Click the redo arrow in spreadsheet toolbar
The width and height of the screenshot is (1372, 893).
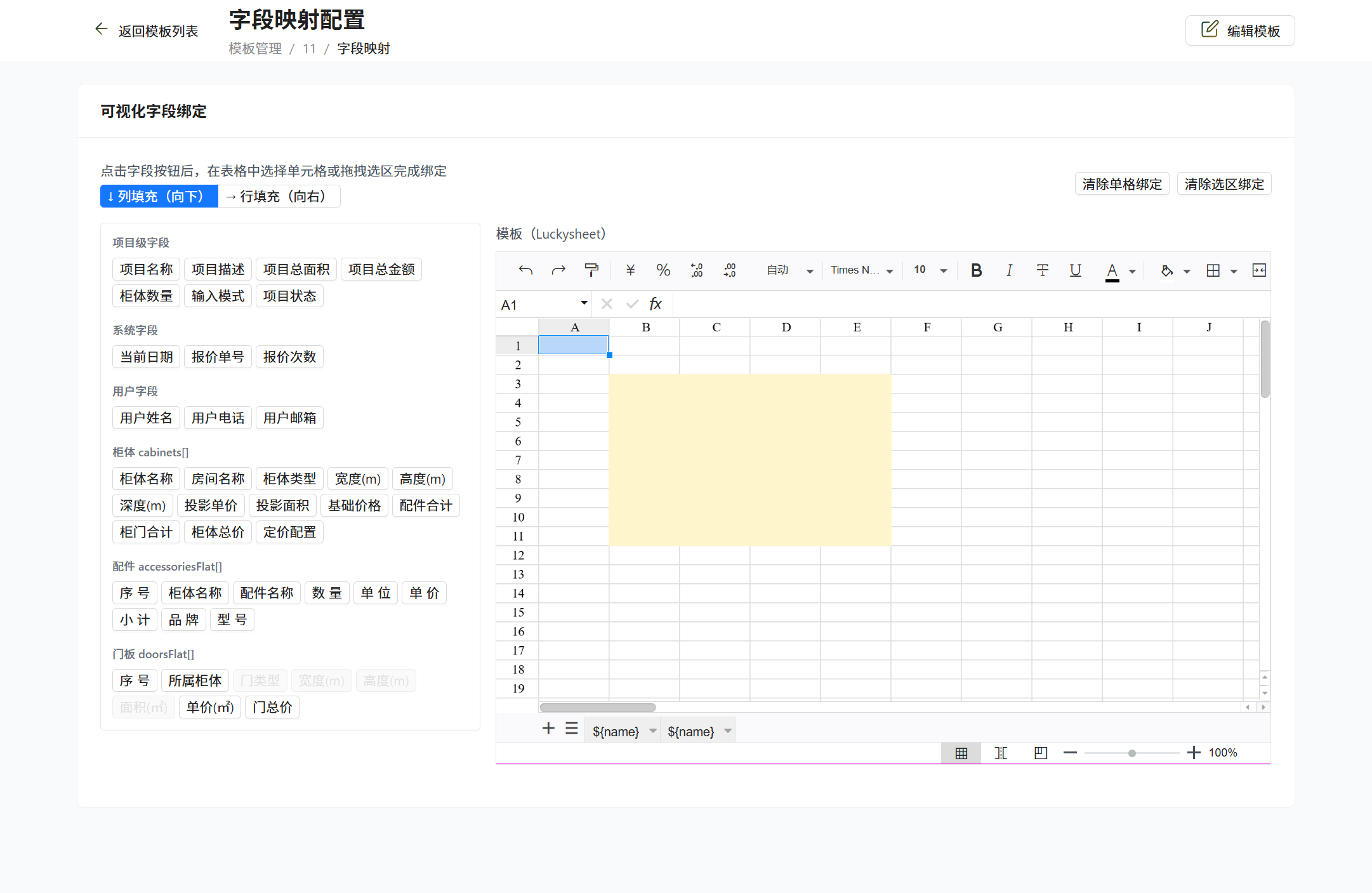558,270
